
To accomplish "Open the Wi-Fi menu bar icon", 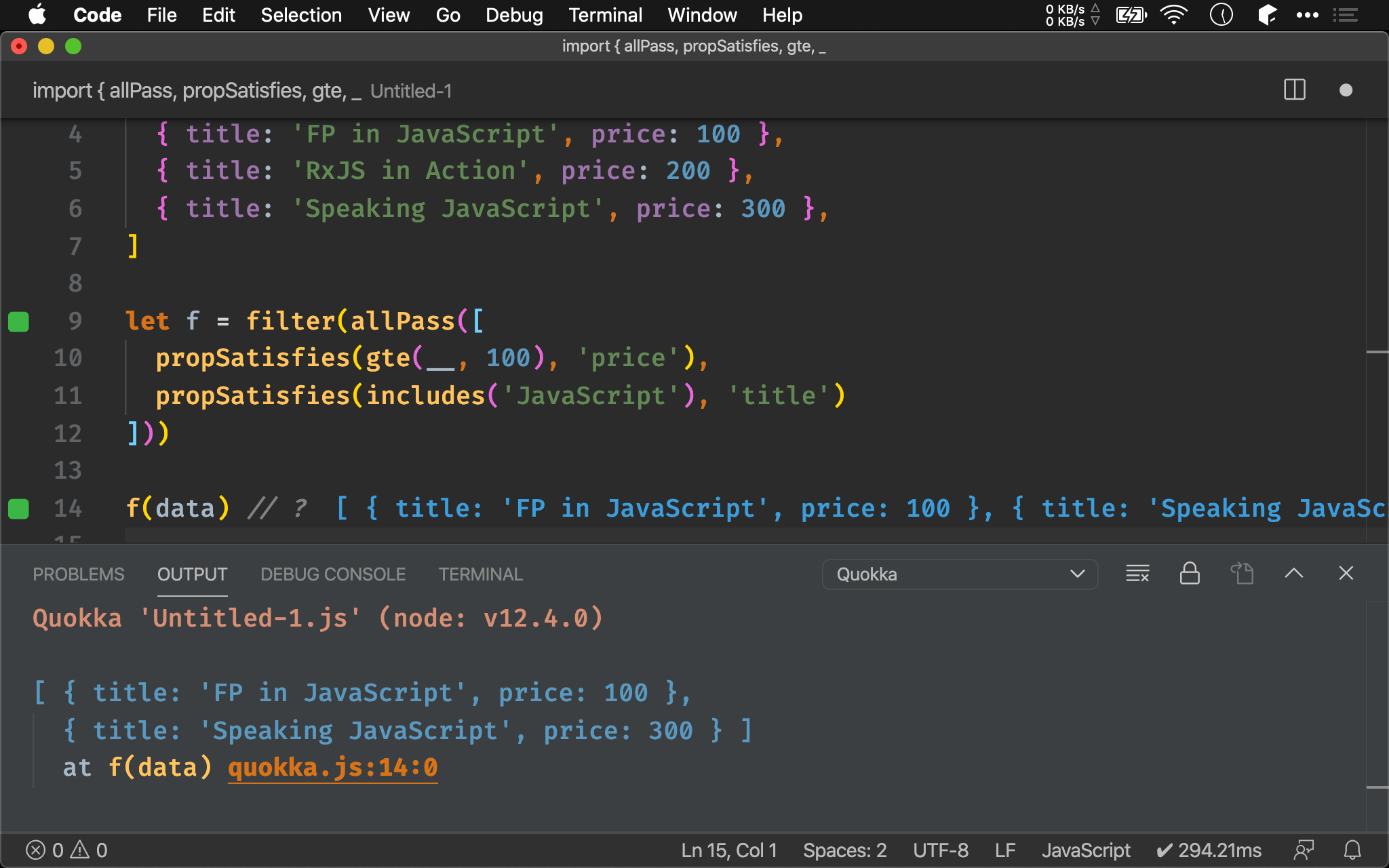I will click(1173, 15).
